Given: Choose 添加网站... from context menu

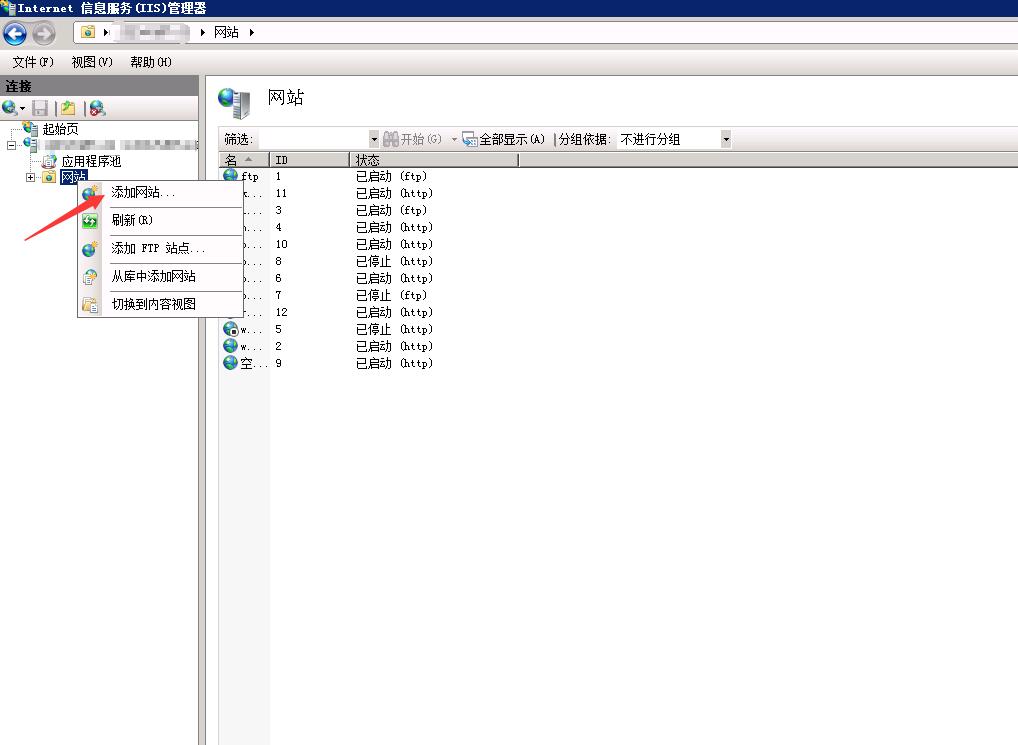Looking at the screenshot, I should click(160, 192).
